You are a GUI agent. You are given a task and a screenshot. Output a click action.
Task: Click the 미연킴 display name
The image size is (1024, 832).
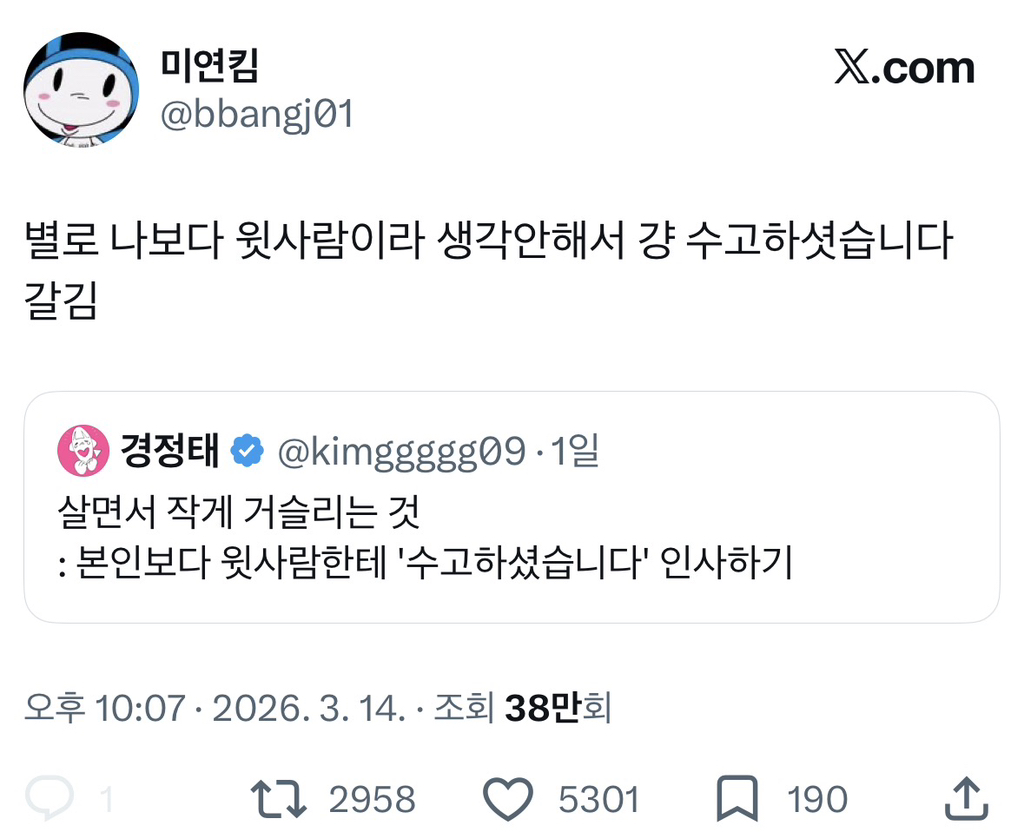click(210, 66)
